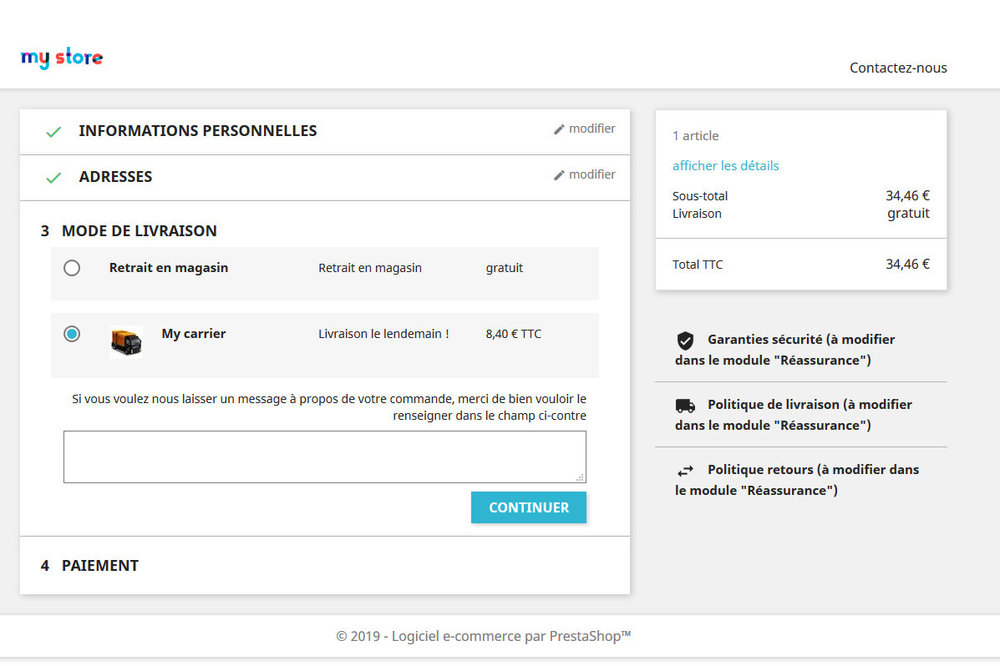Click the delivery truck policy icon
Screen dimensions: 1000x666
(x=685, y=405)
